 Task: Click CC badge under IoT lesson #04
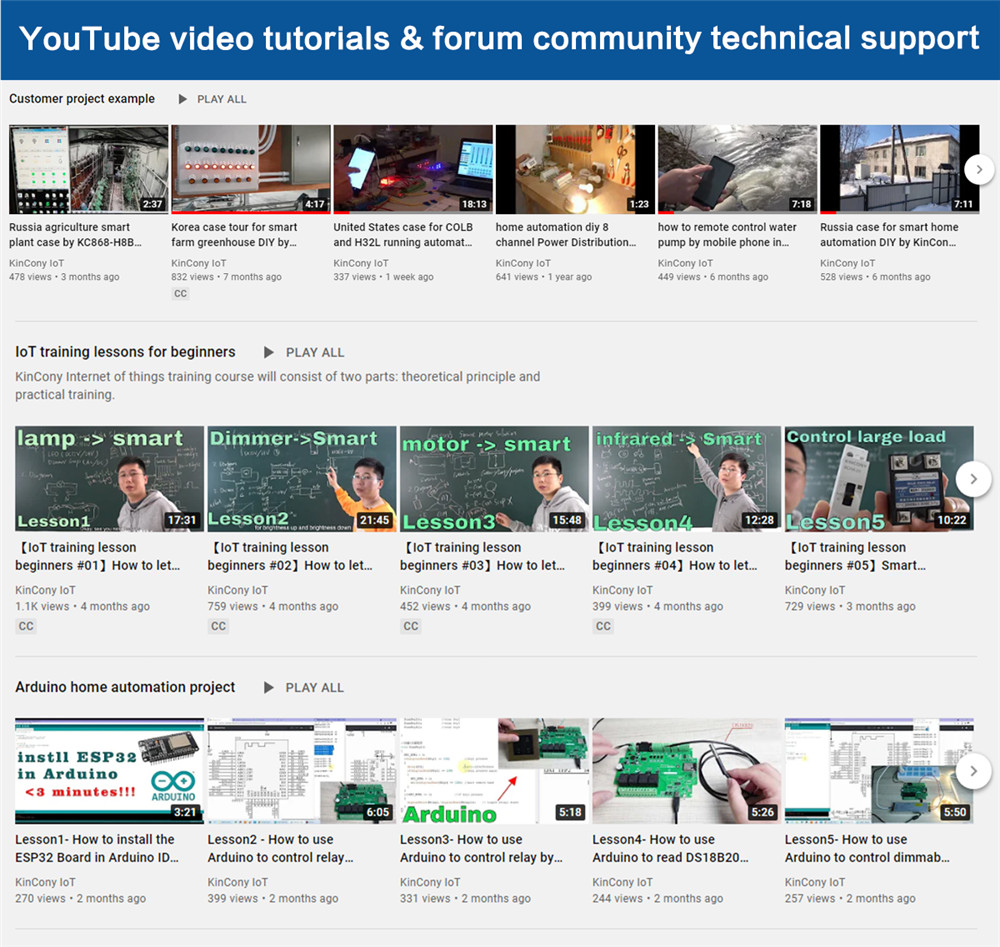coord(603,626)
